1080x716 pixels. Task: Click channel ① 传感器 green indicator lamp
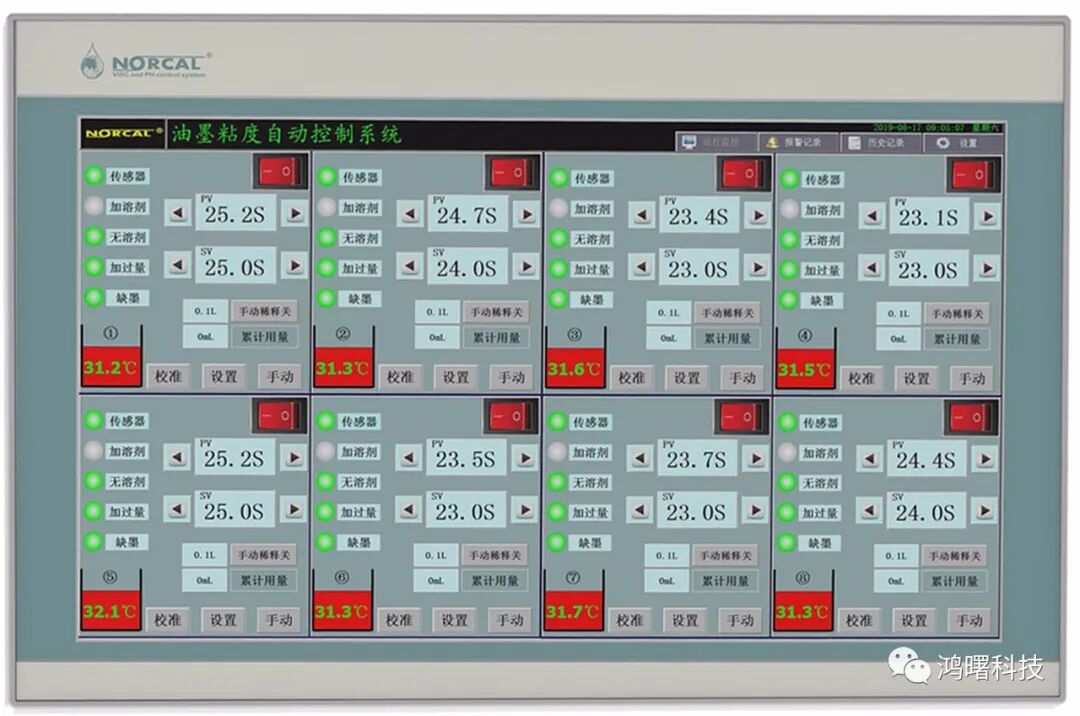tap(94, 176)
